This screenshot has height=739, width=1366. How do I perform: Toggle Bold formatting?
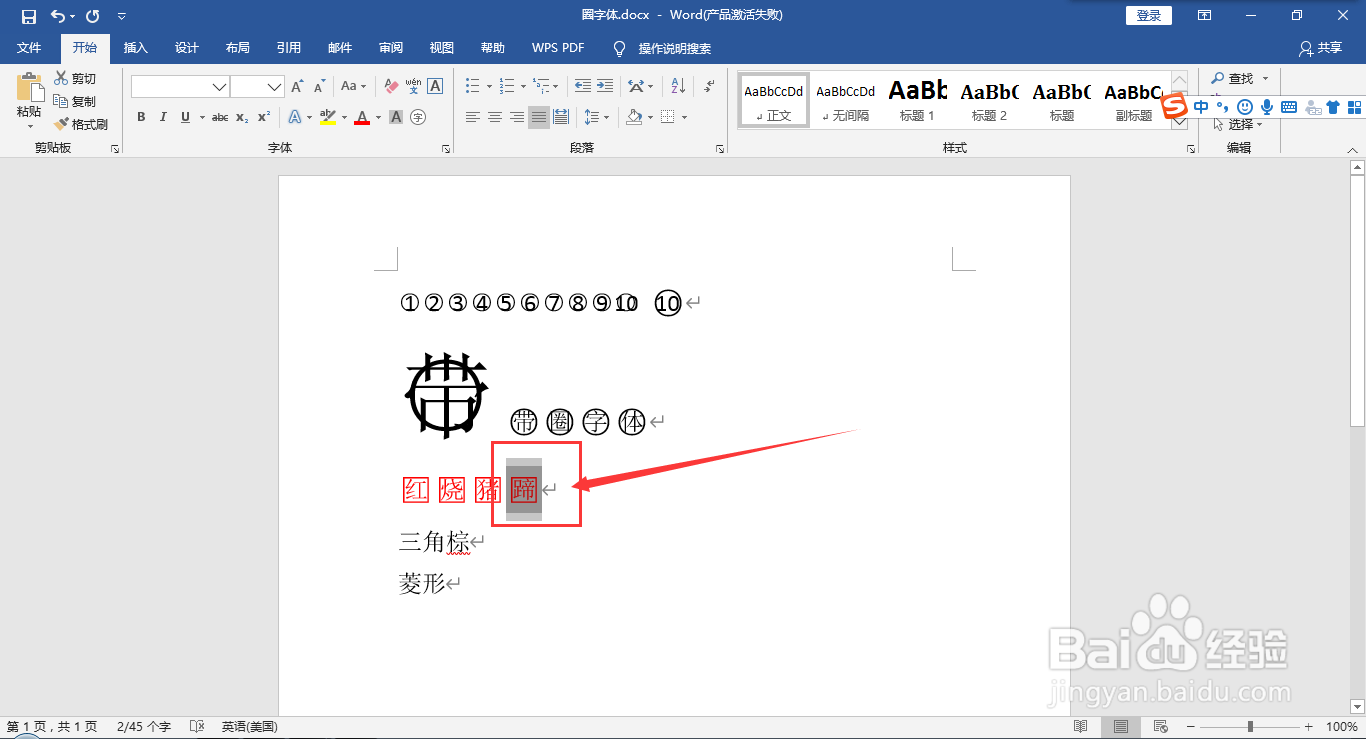tap(141, 117)
